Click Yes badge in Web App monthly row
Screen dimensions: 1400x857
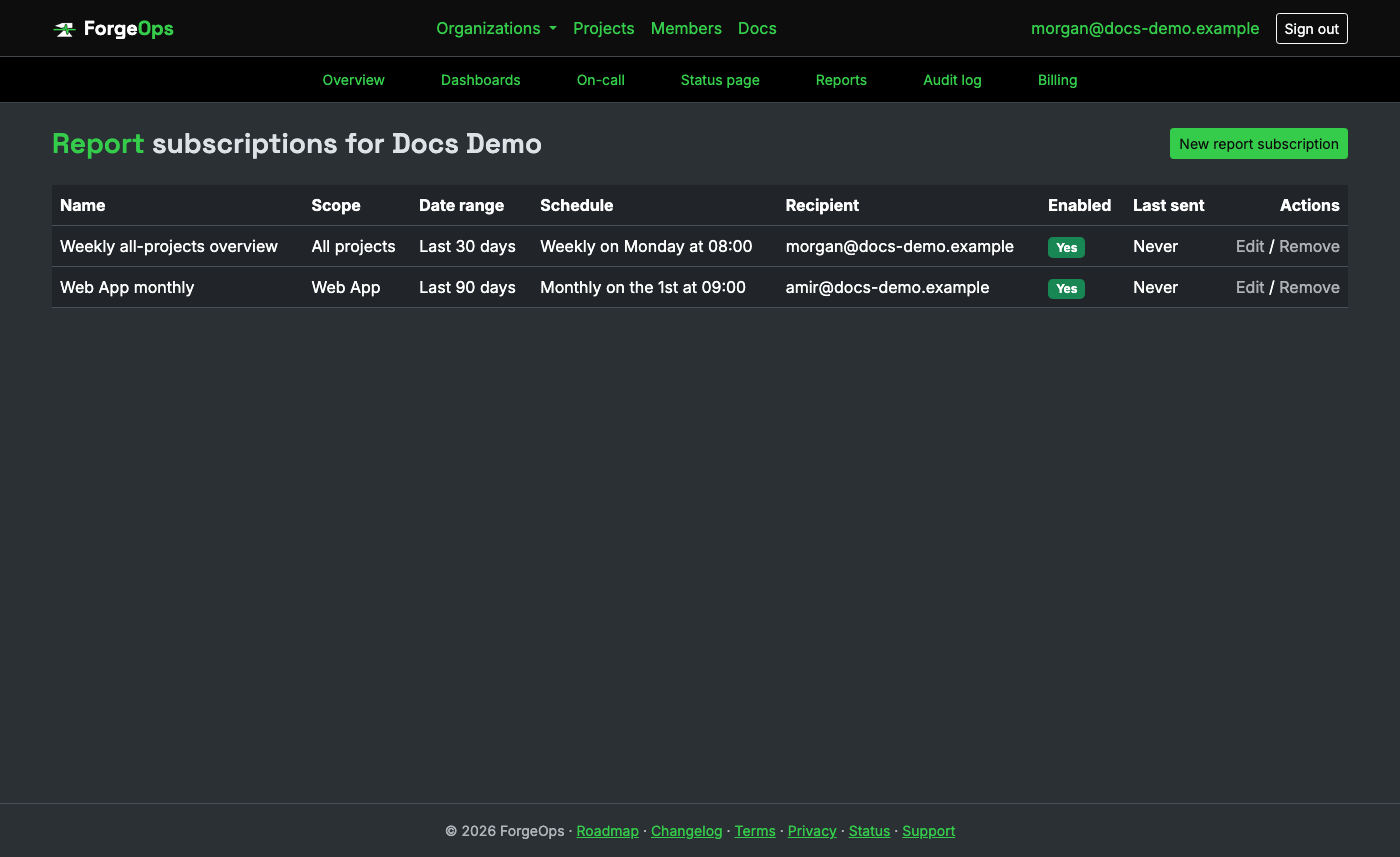(x=1066, y=288)
